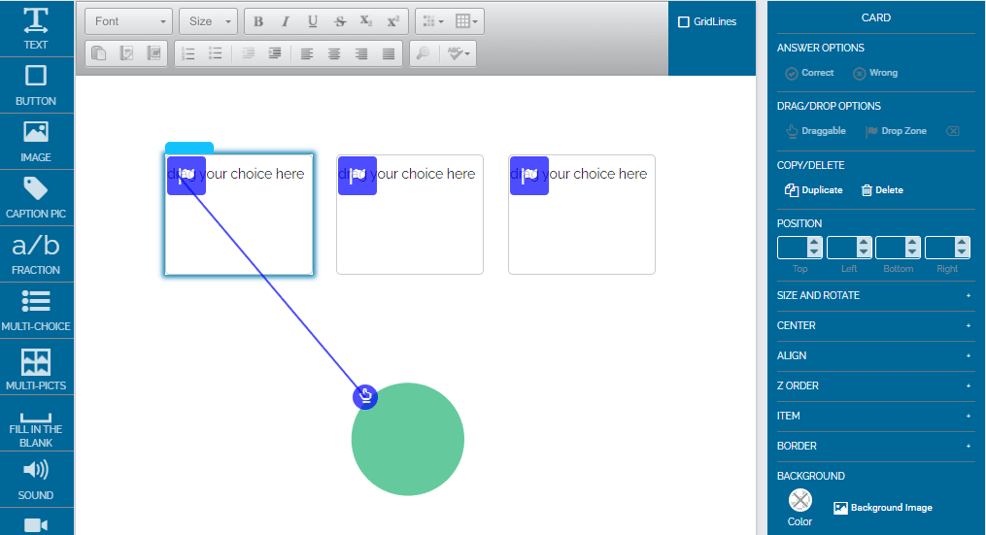986x535 pixels.
Task: Apply strikethrough formatting
Action: coord(340,21)
